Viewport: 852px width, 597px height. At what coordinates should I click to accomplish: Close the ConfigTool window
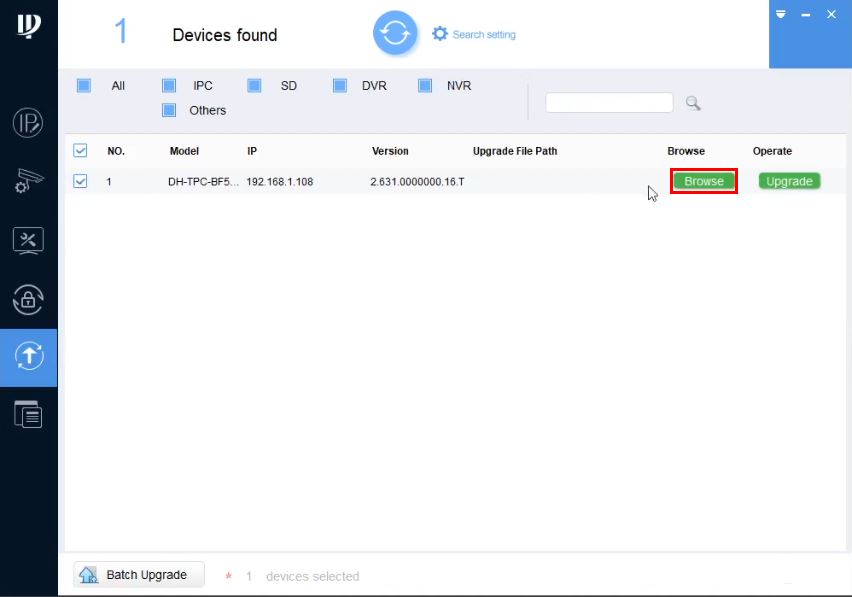point(831,15)
